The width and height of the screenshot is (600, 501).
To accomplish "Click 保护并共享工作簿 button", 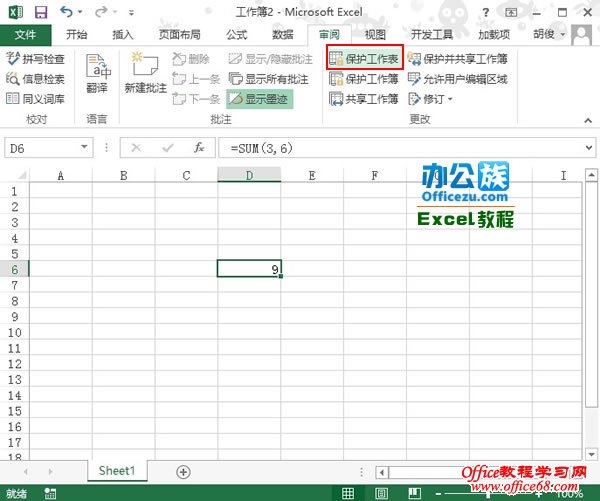I will (x=458, y=59).
